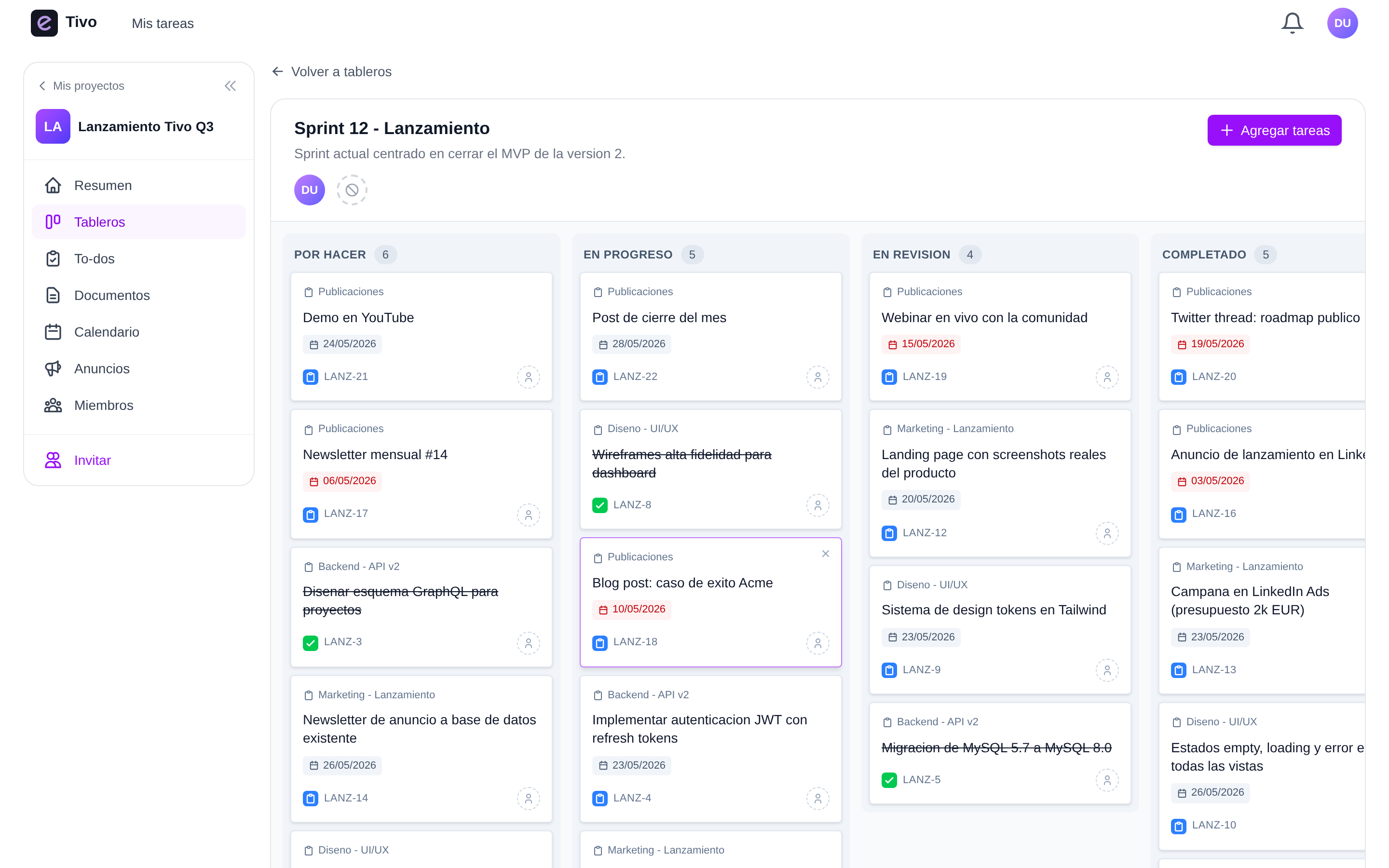This screenshot has height=868, width=1389.
Task: Click the Calendario icon
Action: coord(53,332)
